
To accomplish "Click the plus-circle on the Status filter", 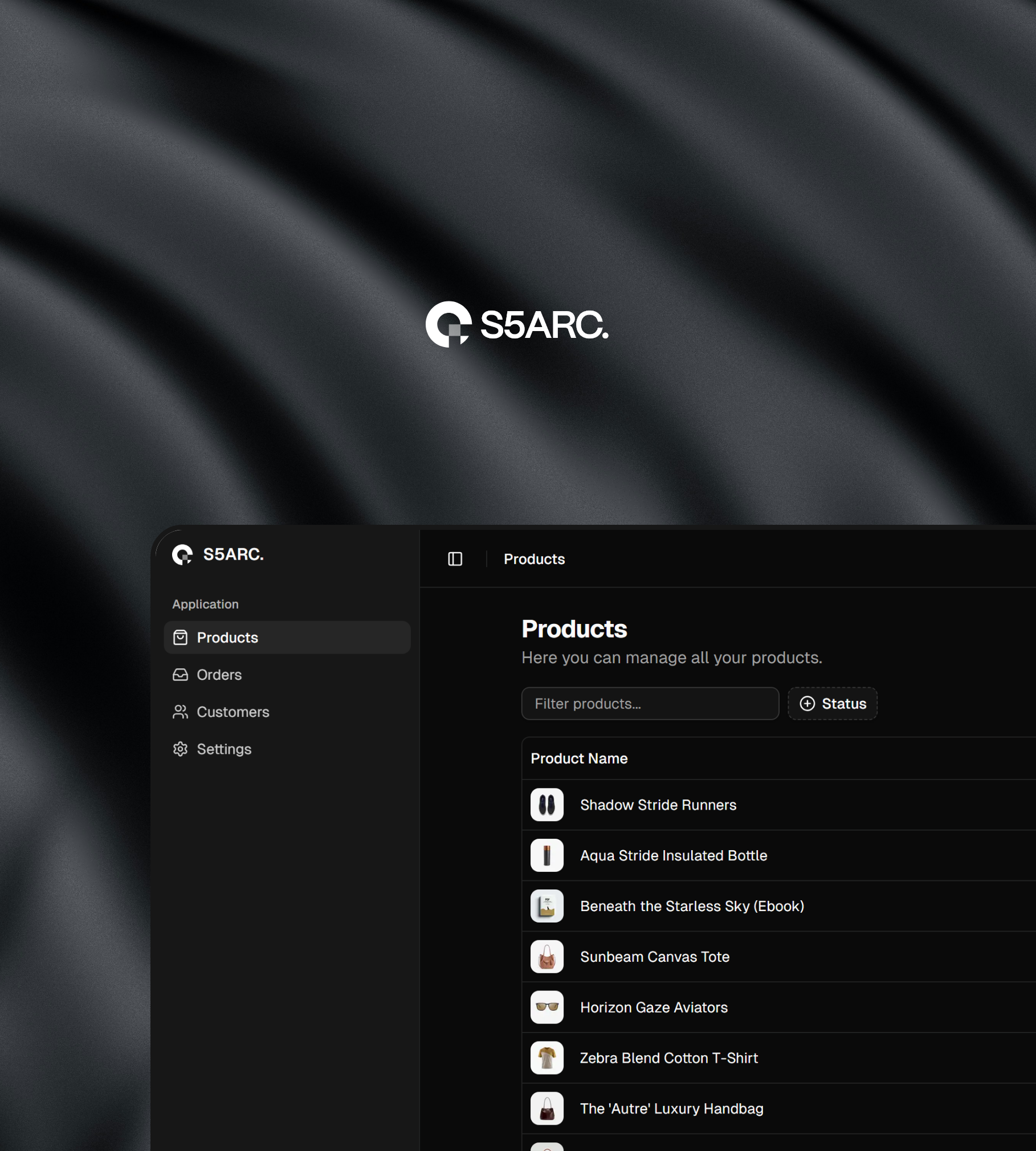I will point(807,704).
